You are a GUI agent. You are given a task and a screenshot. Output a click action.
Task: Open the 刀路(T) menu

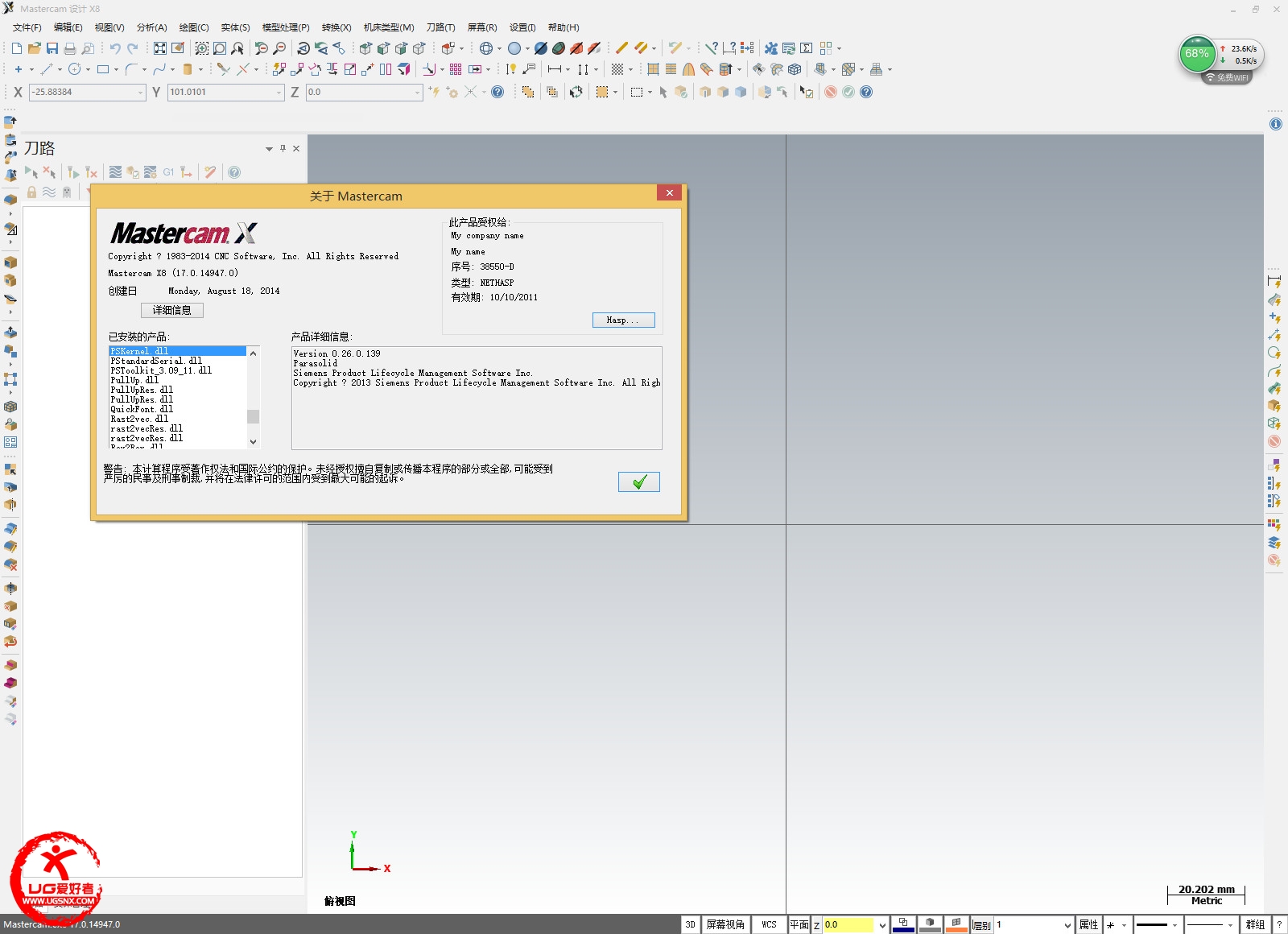point(440,27)
